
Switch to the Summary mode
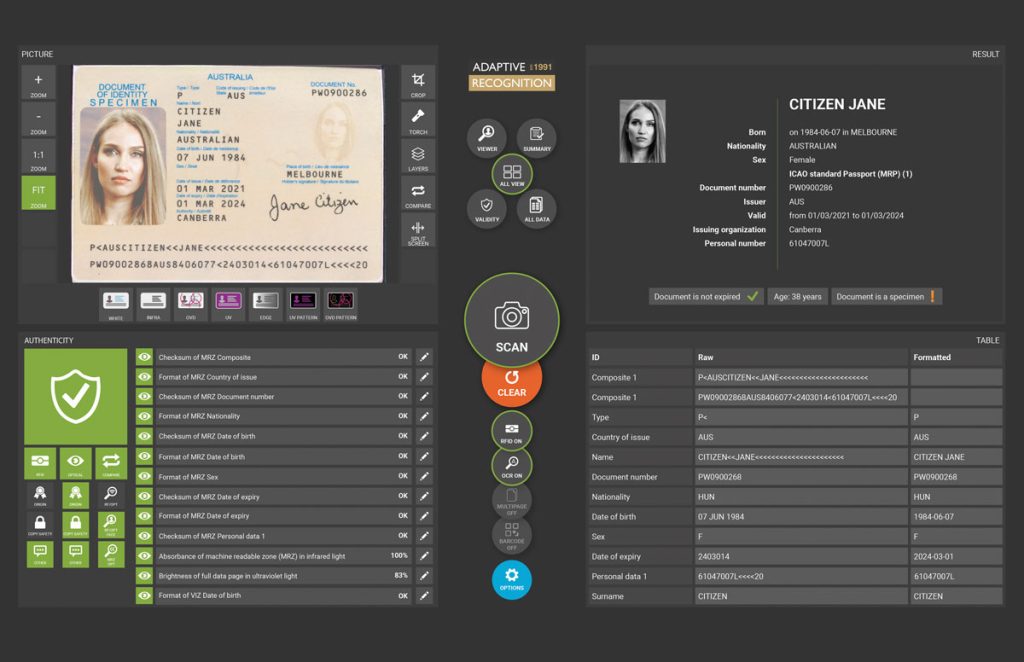coord(537,138)
